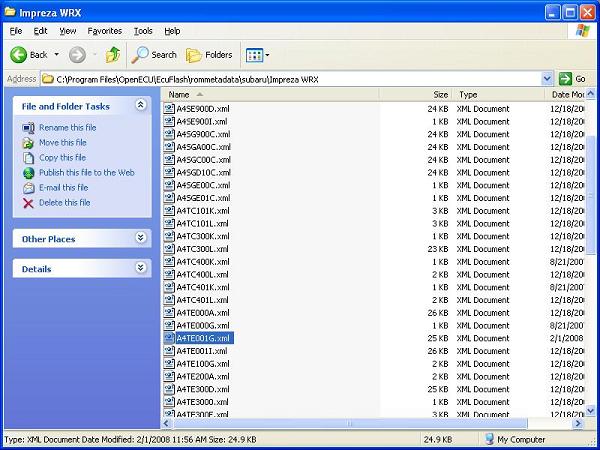Screen dimensions: 600x450
Task: Expand the Other Places panel
Action: [141, 238]
